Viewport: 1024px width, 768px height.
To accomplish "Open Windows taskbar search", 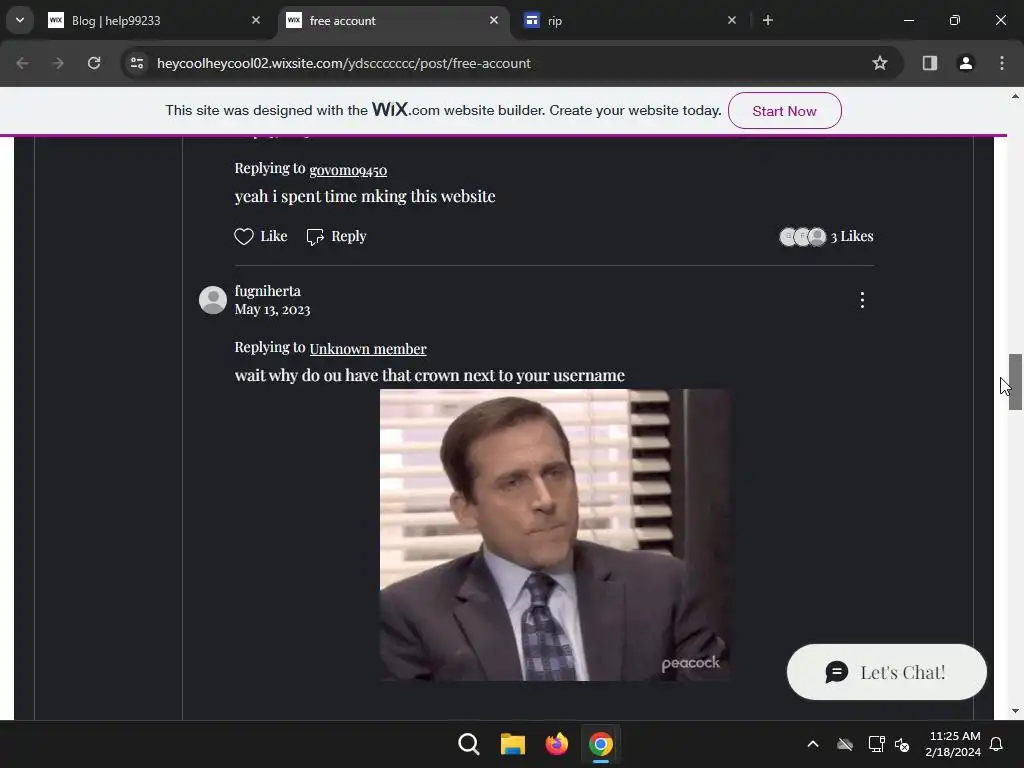I will (x=468, y=744).
